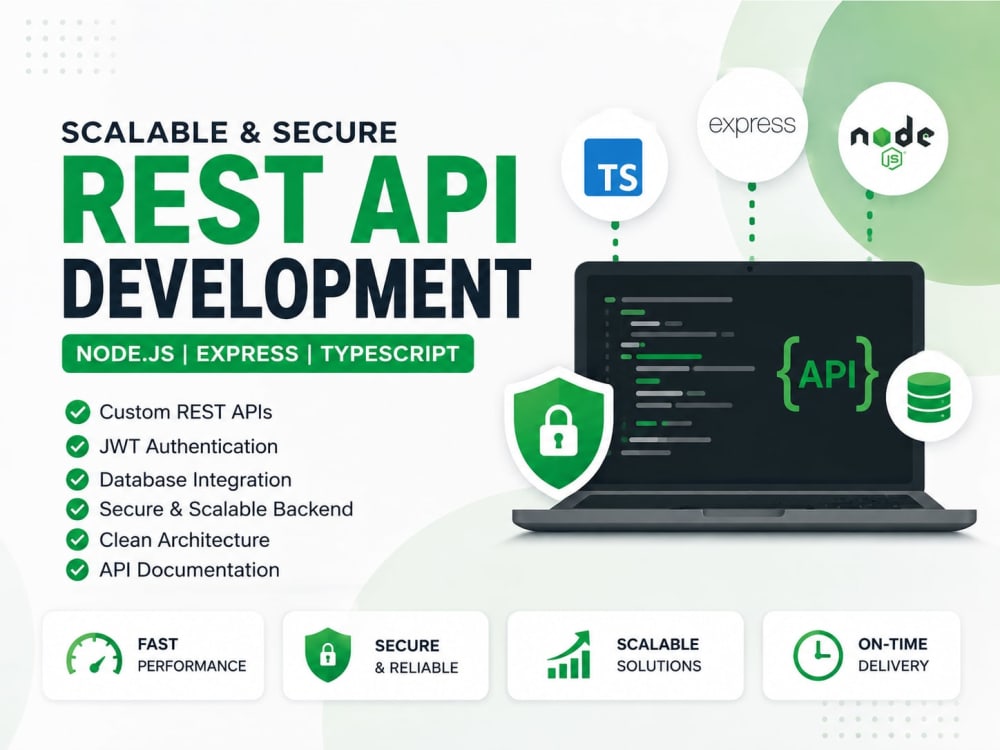The image size is (1000, 750).
Task: Click the shield lock icon beside Secure & Reliable
Action: pos(328,655)
